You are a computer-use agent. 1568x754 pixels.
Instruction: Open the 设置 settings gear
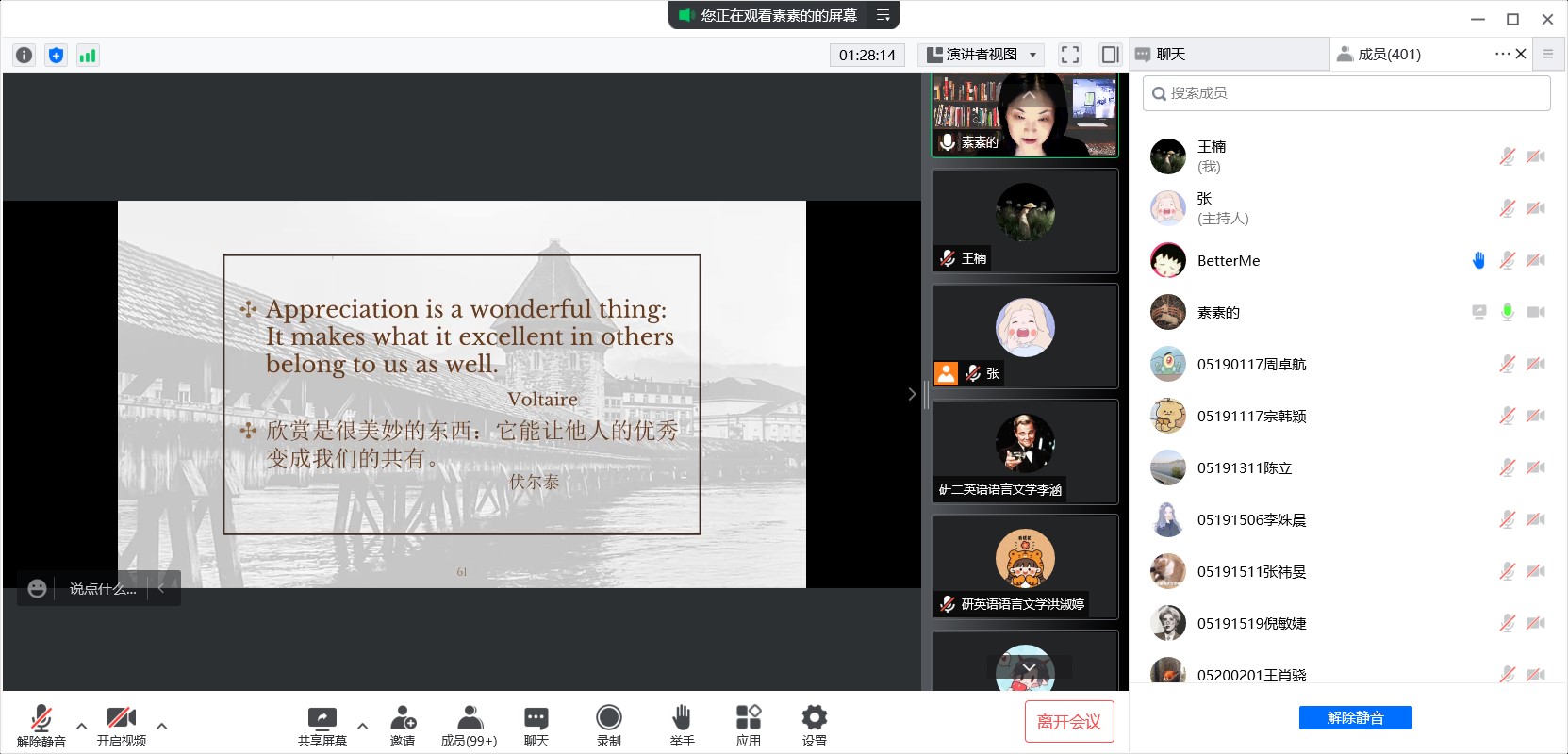814,725
